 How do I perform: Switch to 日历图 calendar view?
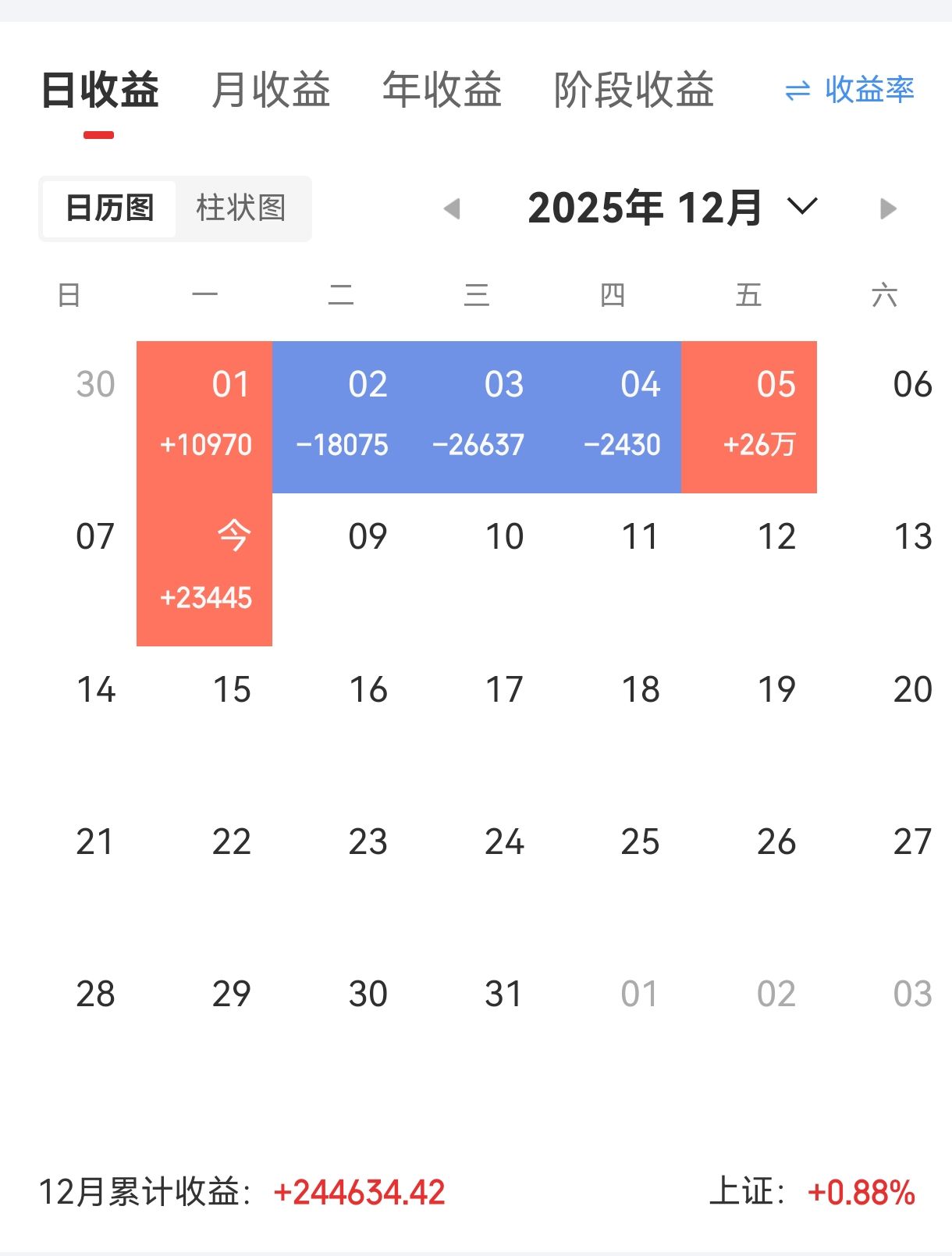(109, 208)
